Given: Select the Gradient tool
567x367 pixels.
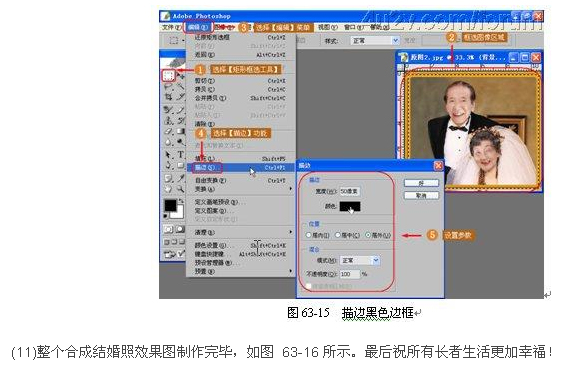Looking at the screenshot, I should click(x=180, y=131).
